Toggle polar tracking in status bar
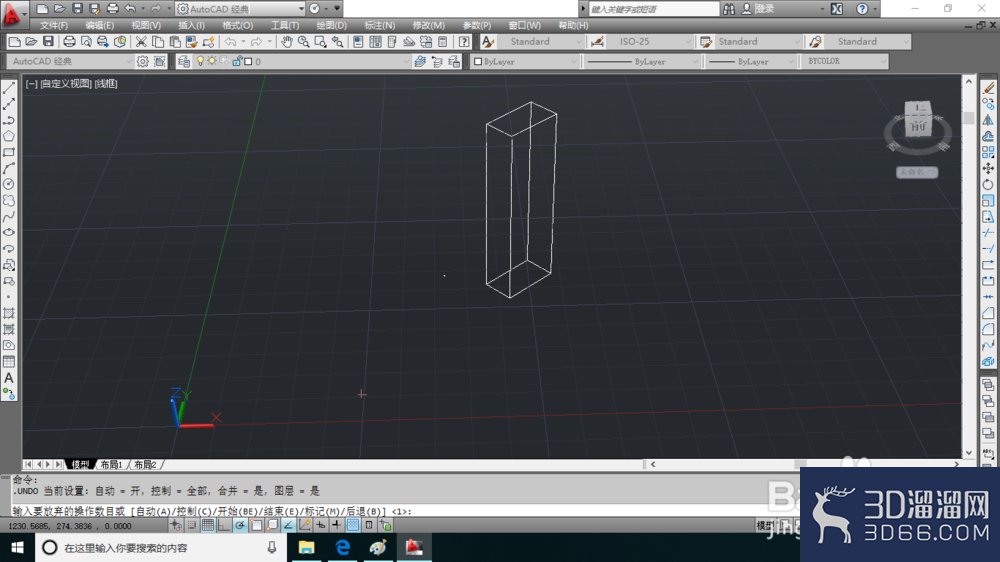Screen dimensions: 1000x562 (240, 525)
